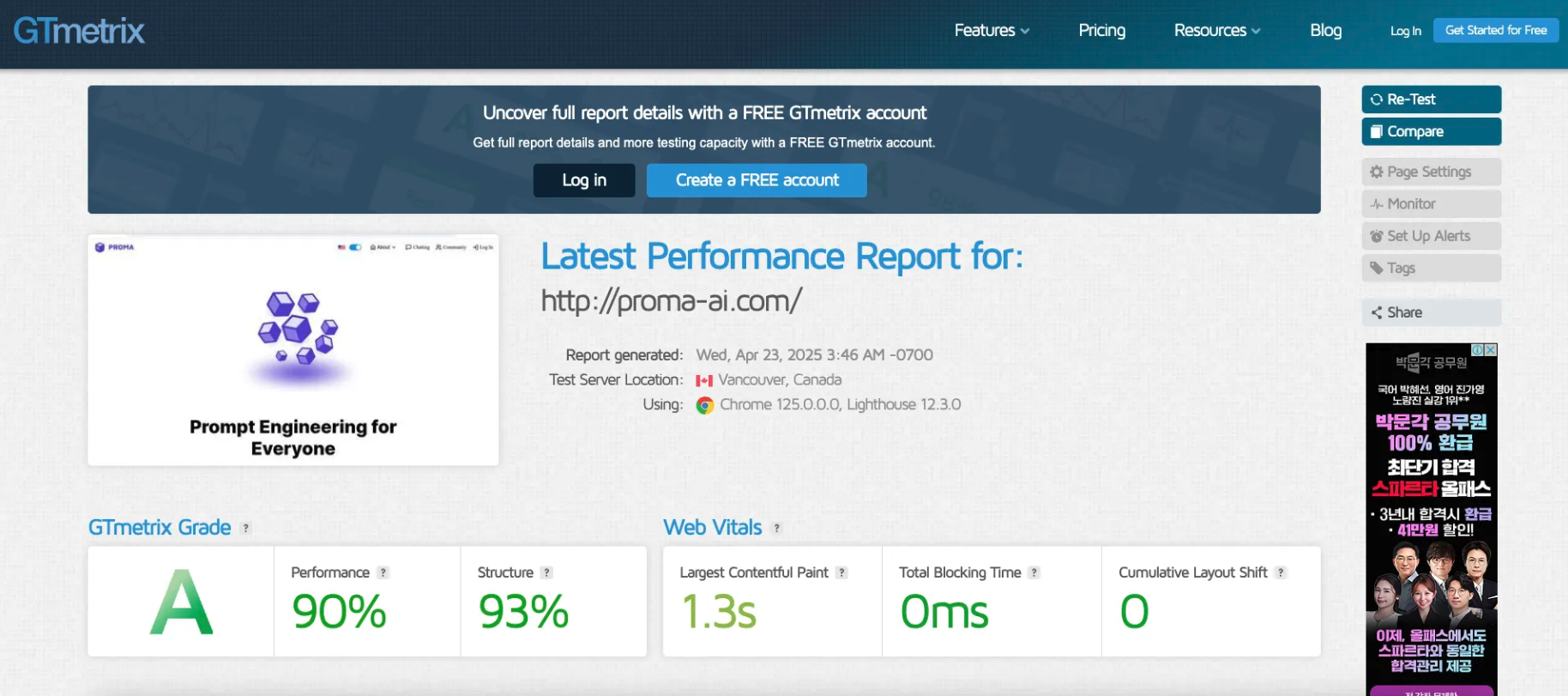
Task: Click 'Chrome 125.0.0.0, Lighthouse 12.3.0' text
Action: [x=840, y=404]
